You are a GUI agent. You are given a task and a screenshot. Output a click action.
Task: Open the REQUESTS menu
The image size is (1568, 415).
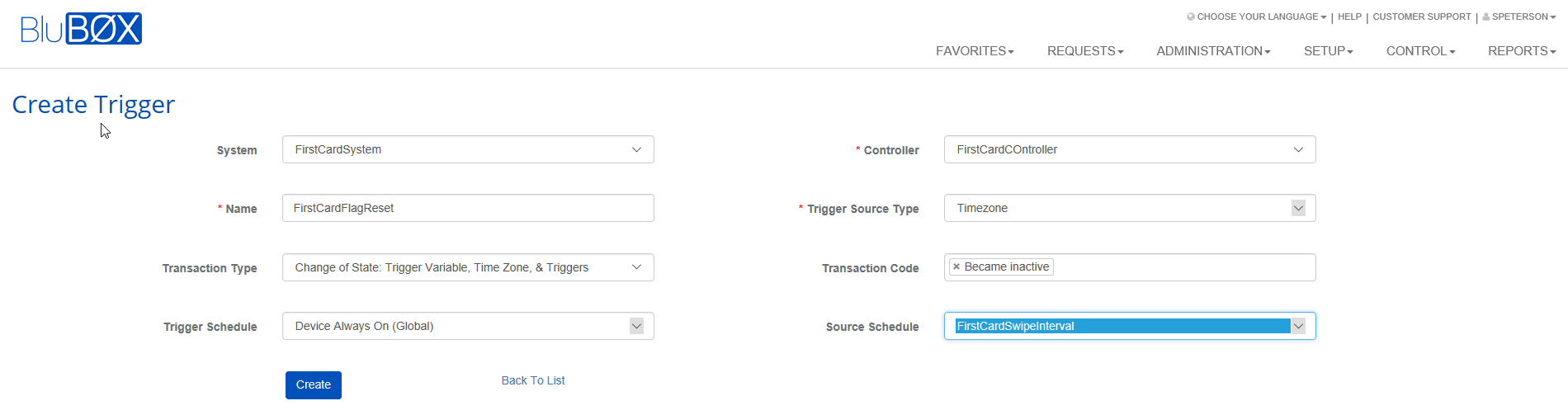click(x=1085, y=51)
